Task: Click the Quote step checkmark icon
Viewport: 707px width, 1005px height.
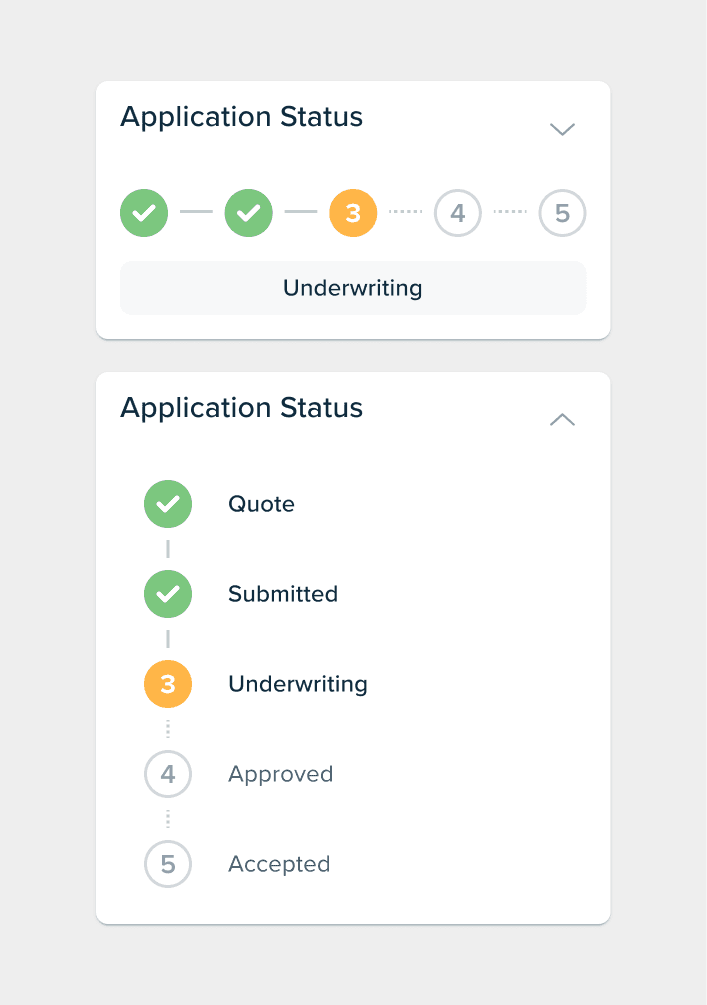Action: click(168, 504)
